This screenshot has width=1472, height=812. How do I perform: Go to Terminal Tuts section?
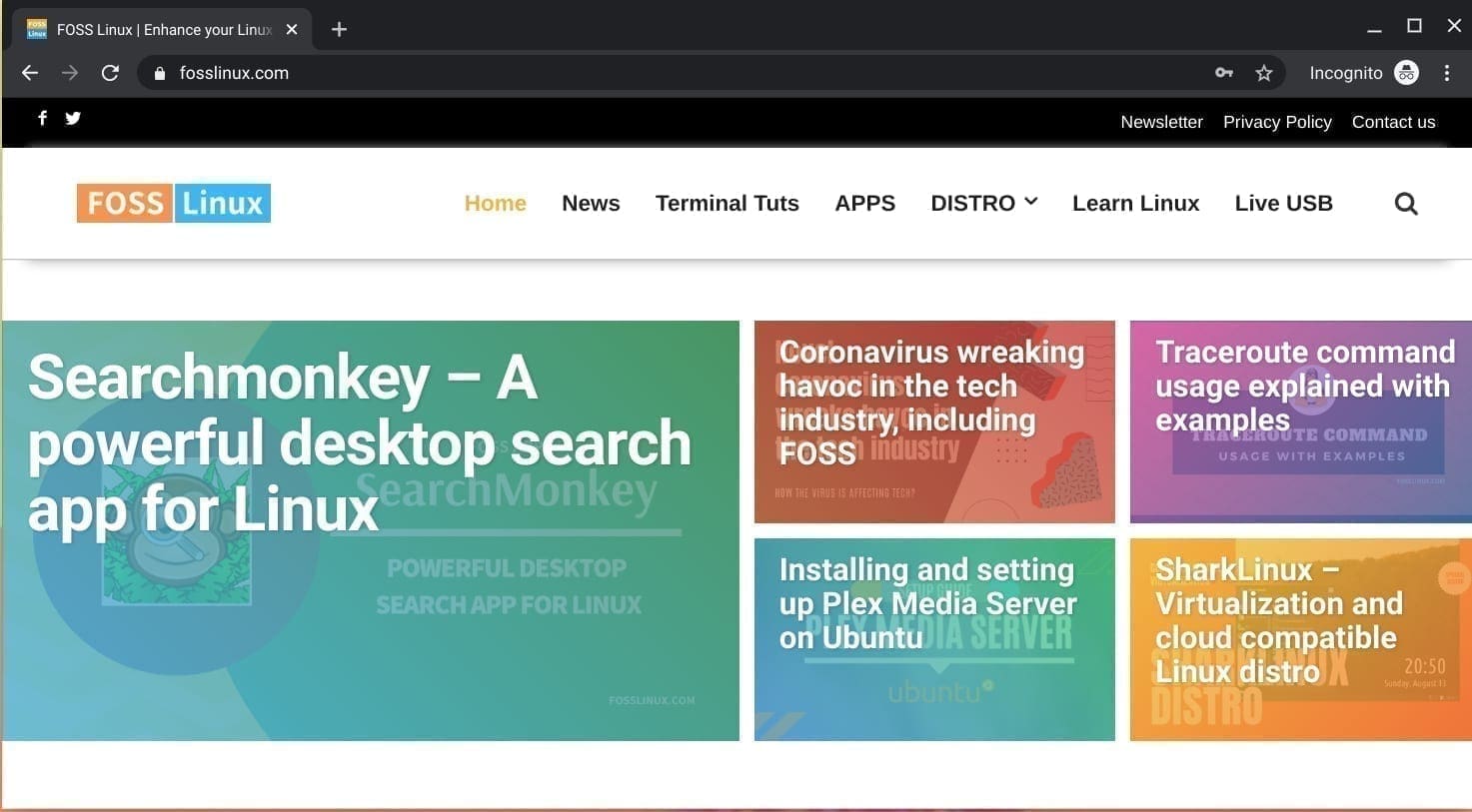point(728,203)
